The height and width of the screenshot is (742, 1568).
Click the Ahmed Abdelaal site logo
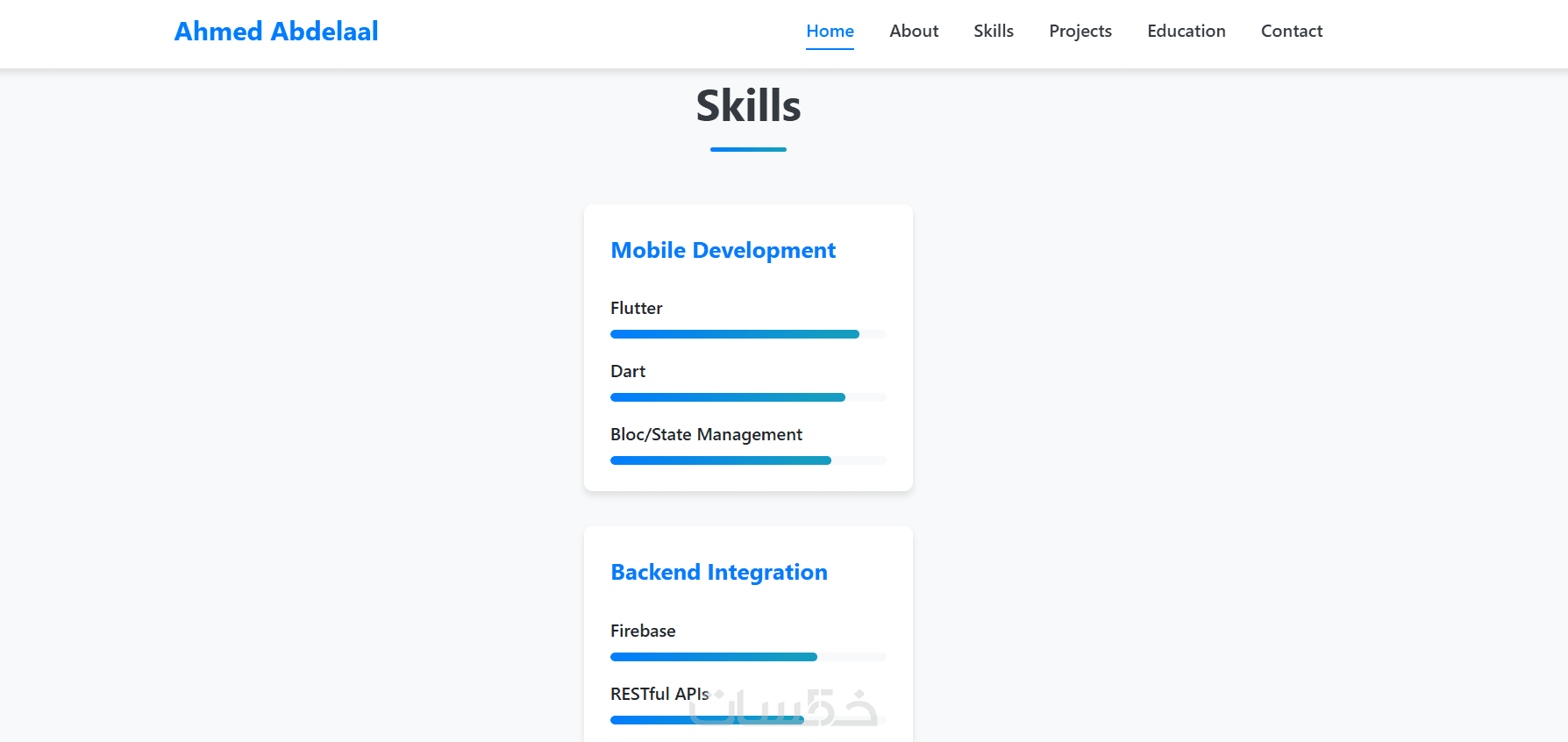tap(276, 32)
